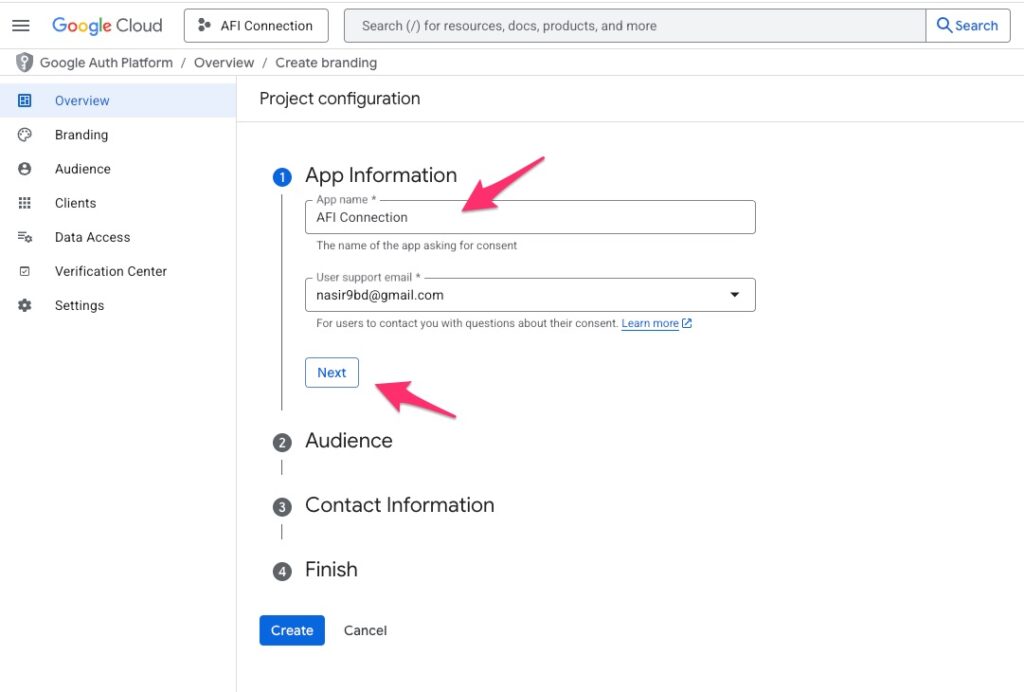Screen dimensions: 1024x692
Task: Expand the Contact Information step
Action: click(399, 505)
